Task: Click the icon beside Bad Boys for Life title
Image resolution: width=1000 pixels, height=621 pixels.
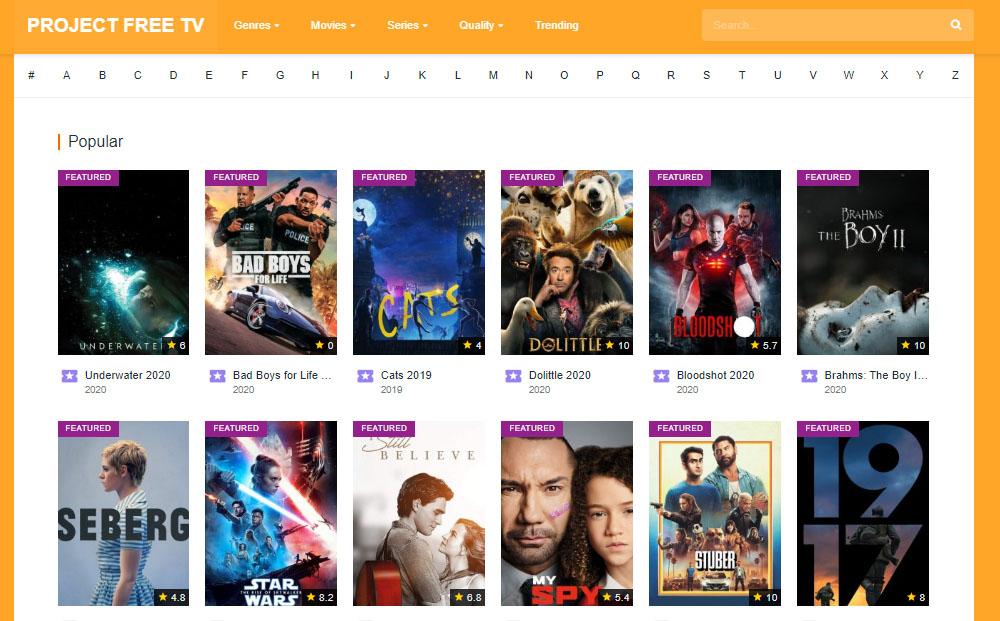Action: [217, 376]
